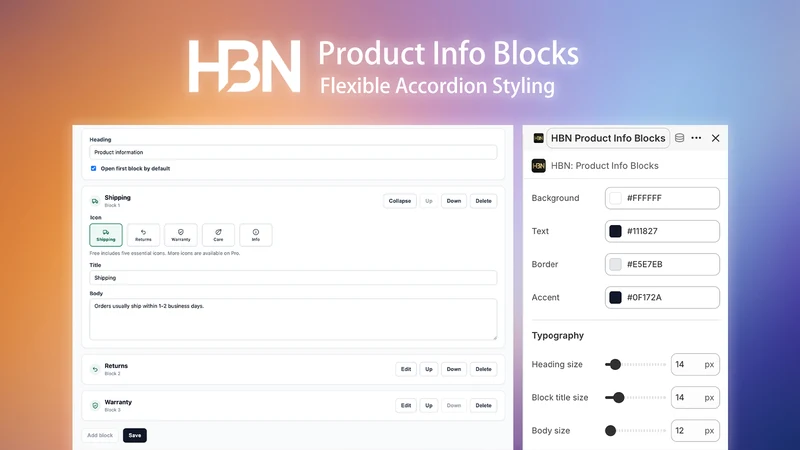Click the 'Block 3' label under Warranty

(112, 410)
